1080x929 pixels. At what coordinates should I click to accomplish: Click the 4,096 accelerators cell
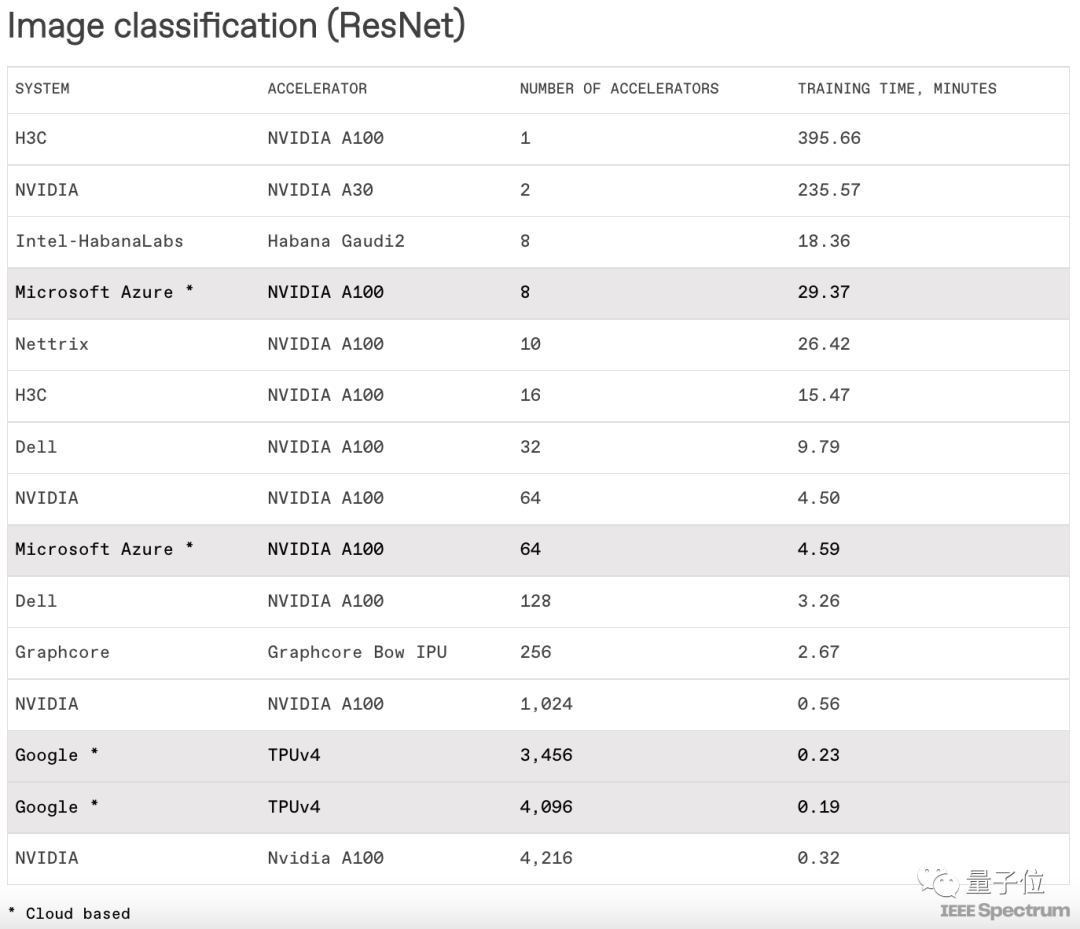coord(546,807)
